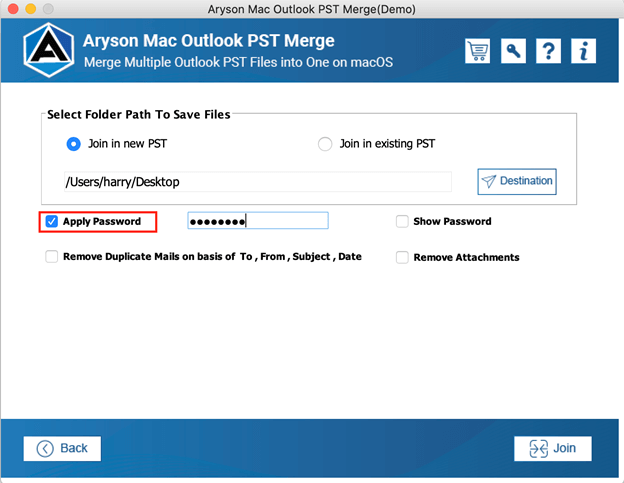Minimize window with yellow button
The height and width of the screenshot is (483, 624).
pyautogui.click(x=31, y=8)
